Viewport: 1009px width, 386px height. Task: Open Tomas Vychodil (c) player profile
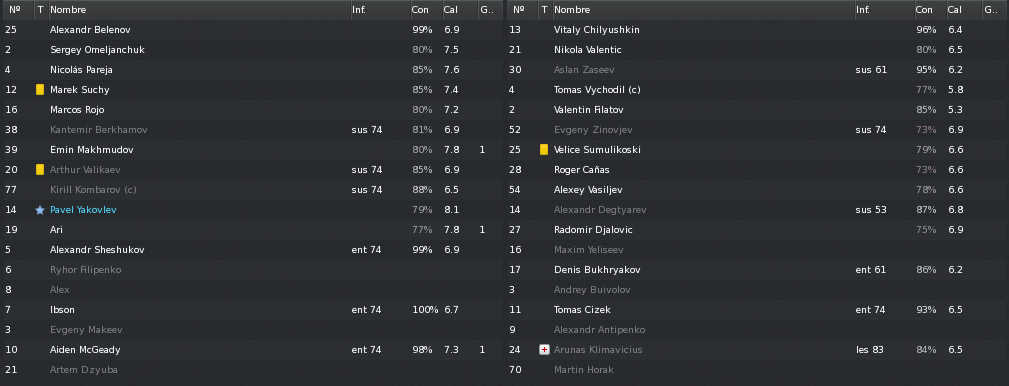pyautogui.click(x=597, y=90)
